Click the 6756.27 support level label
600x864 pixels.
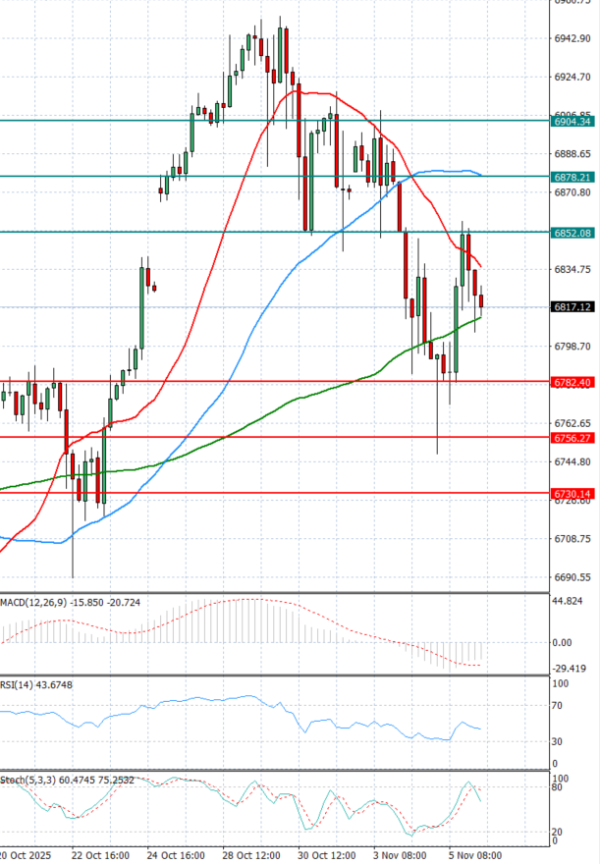[x=571, y=438]
